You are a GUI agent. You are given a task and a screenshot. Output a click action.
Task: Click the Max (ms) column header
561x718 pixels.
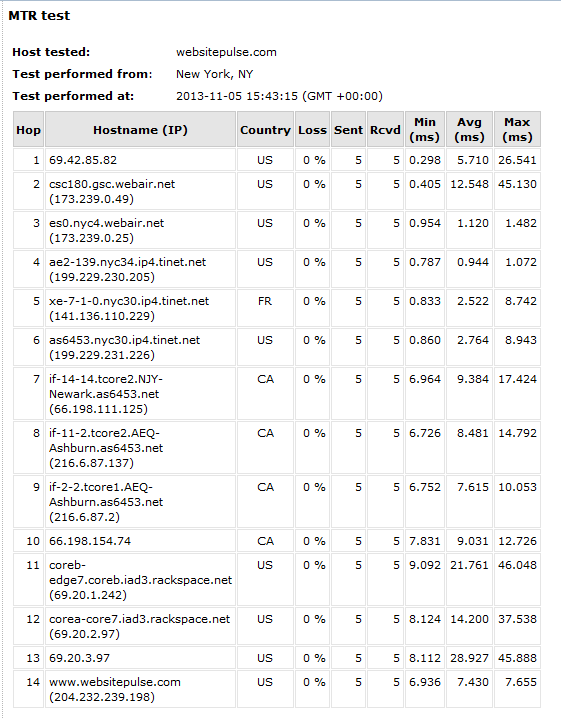coord(517,130)
